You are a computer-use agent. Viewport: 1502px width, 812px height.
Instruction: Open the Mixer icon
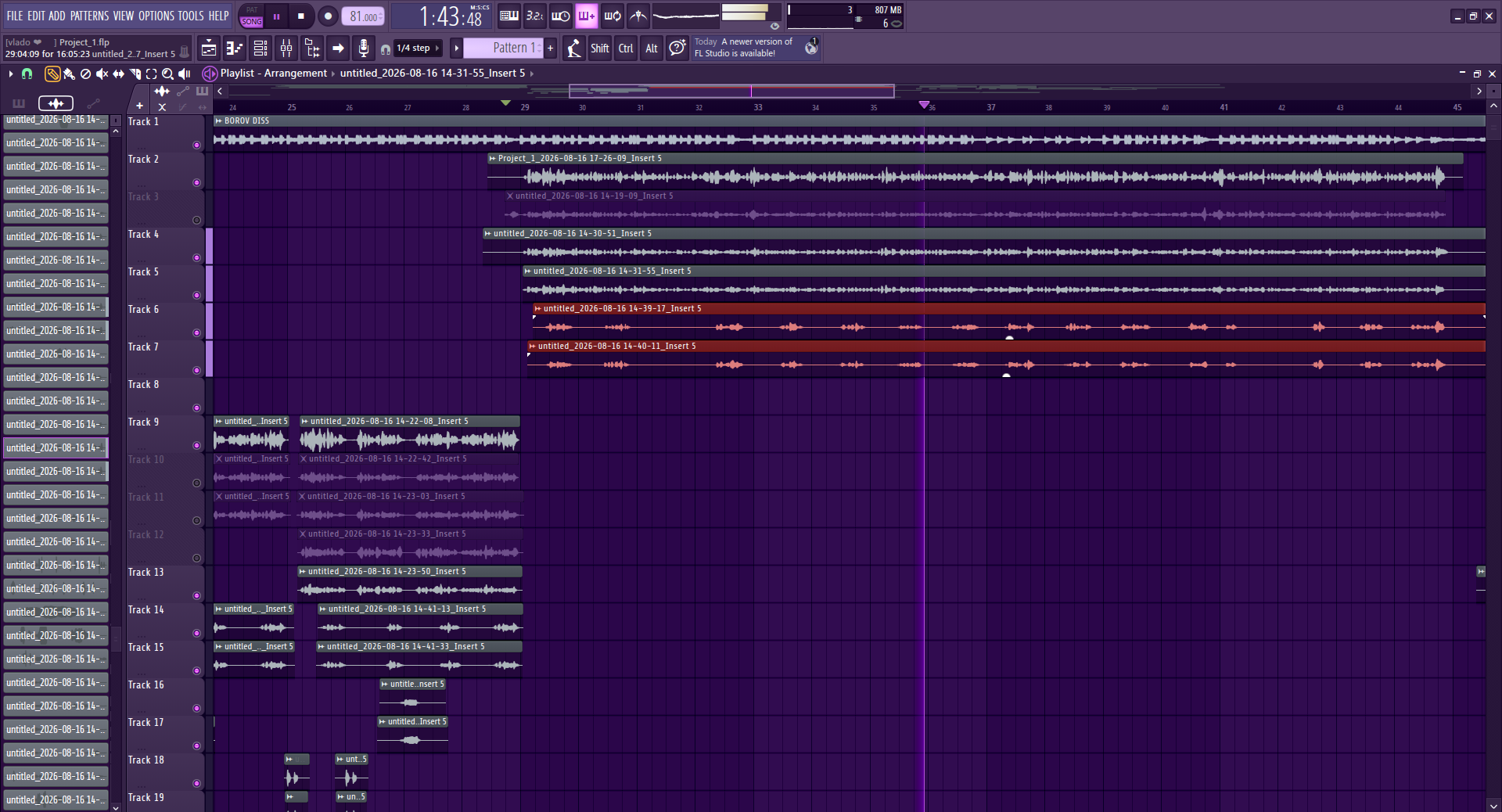click(x=286, y=49)
